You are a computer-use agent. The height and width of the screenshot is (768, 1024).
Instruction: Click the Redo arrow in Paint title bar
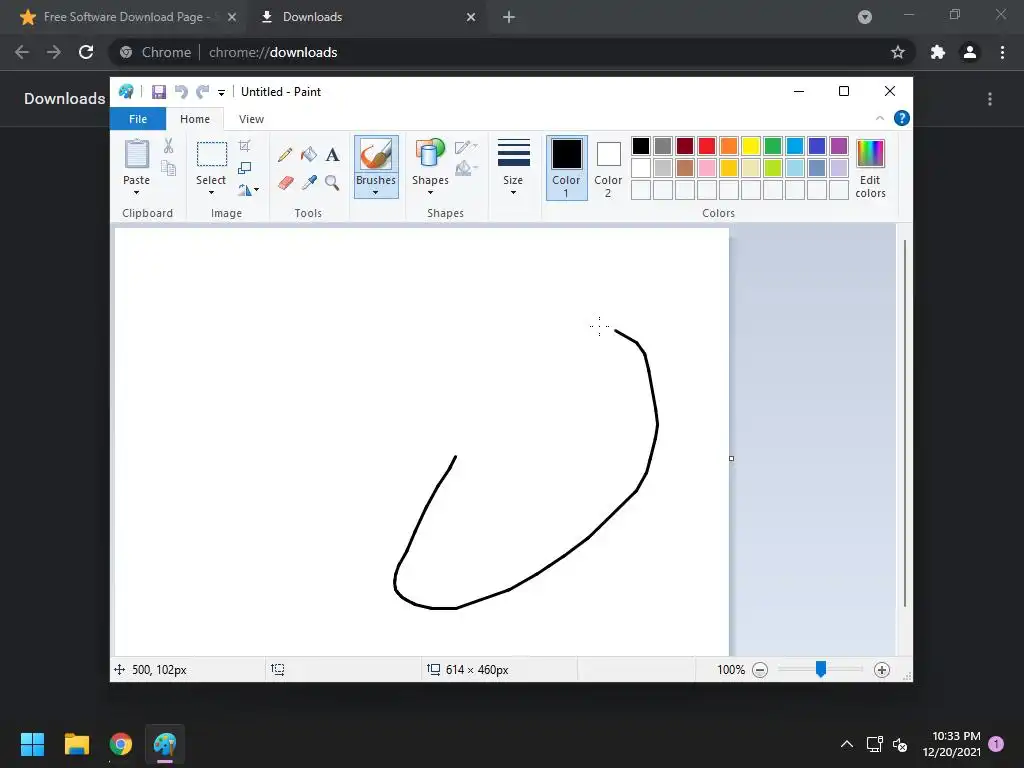pyautogui.click(x=203, y=92)
